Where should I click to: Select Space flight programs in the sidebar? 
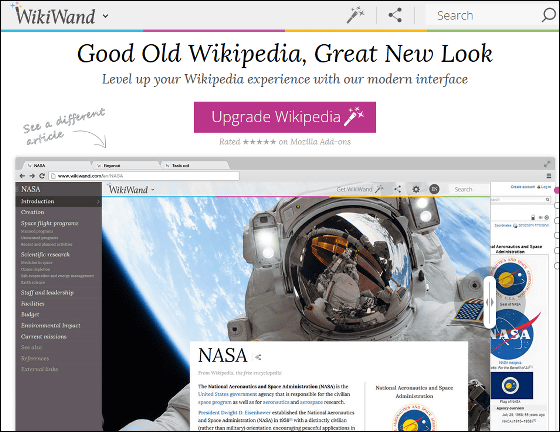49,223
